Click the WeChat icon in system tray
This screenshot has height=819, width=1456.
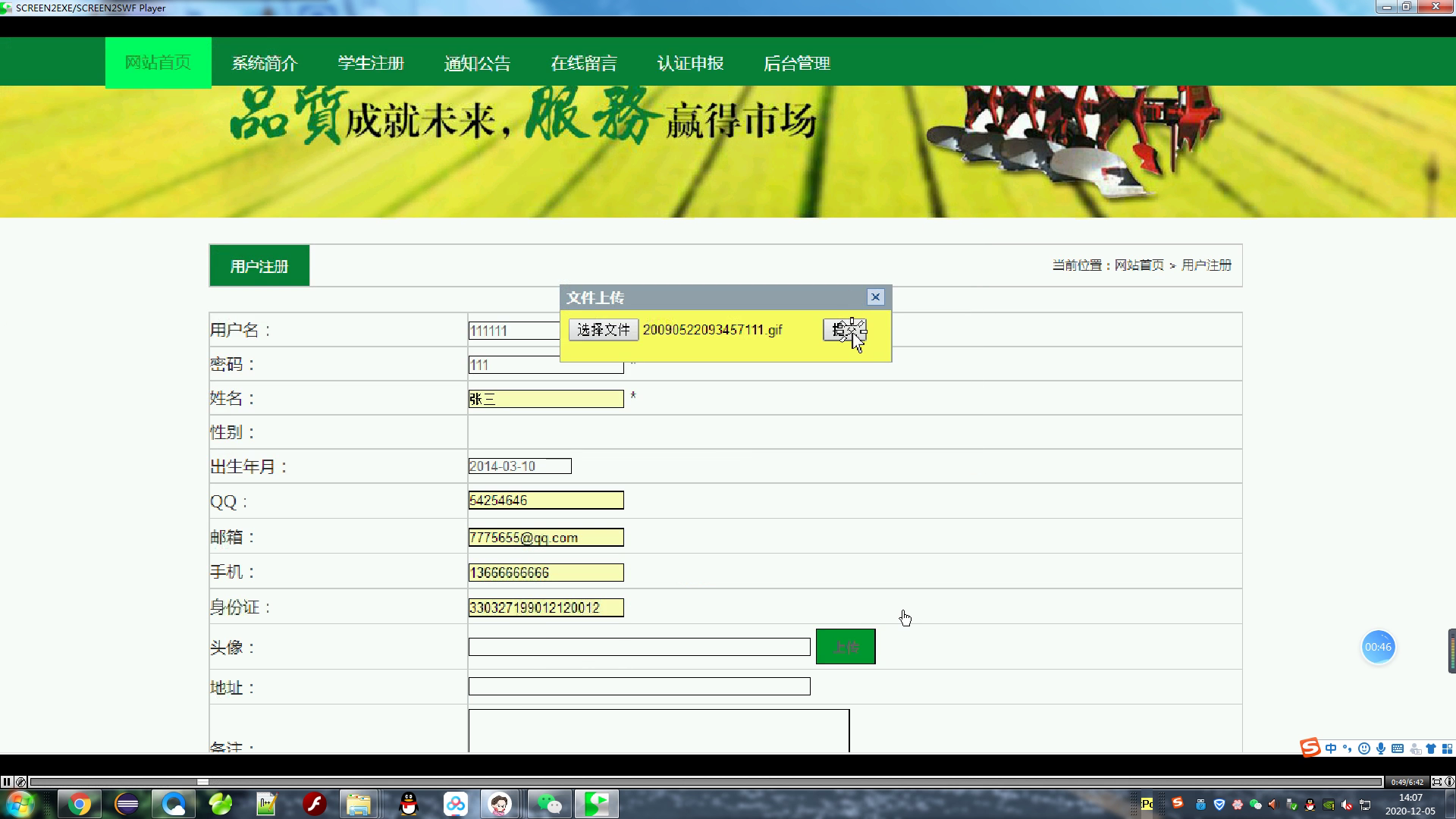1256,805
